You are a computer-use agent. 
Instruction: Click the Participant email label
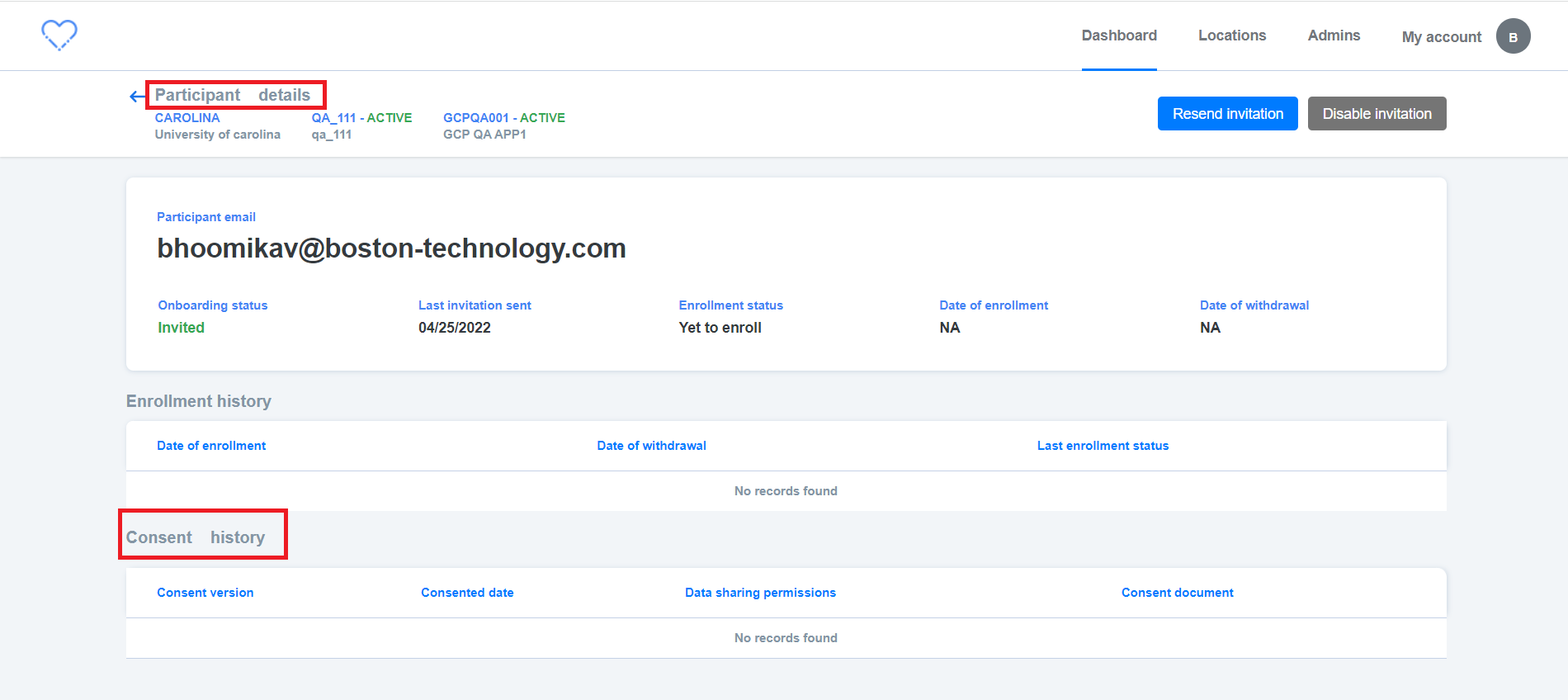206,217
